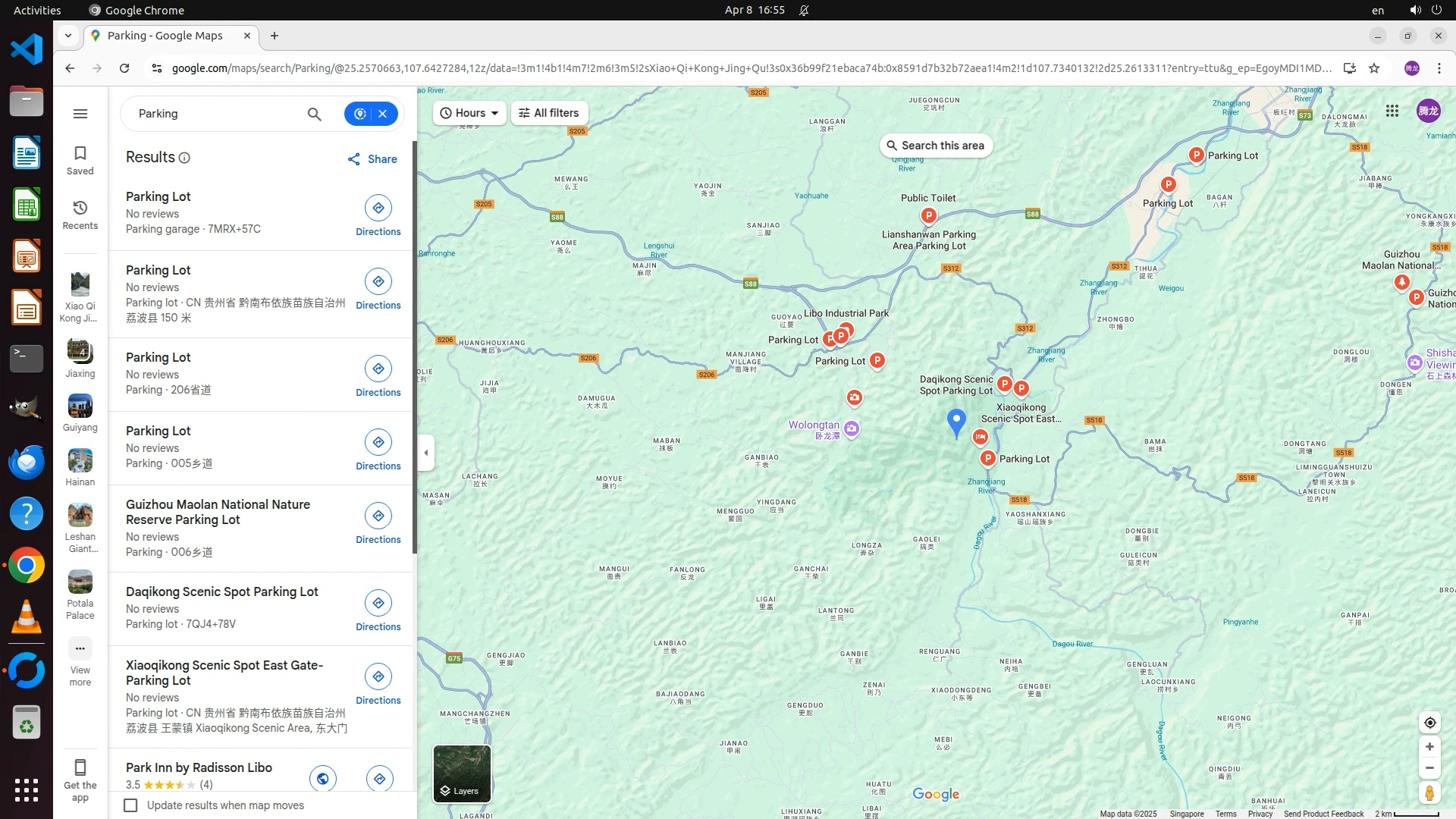Open Recents history in sidebar
Screen dimensions: 1456x819
[80, 214]
